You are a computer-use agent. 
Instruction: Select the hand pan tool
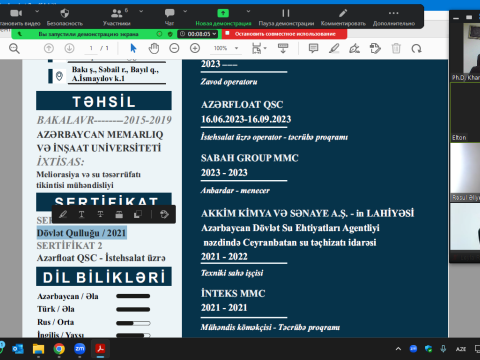[x=154, y=49]
